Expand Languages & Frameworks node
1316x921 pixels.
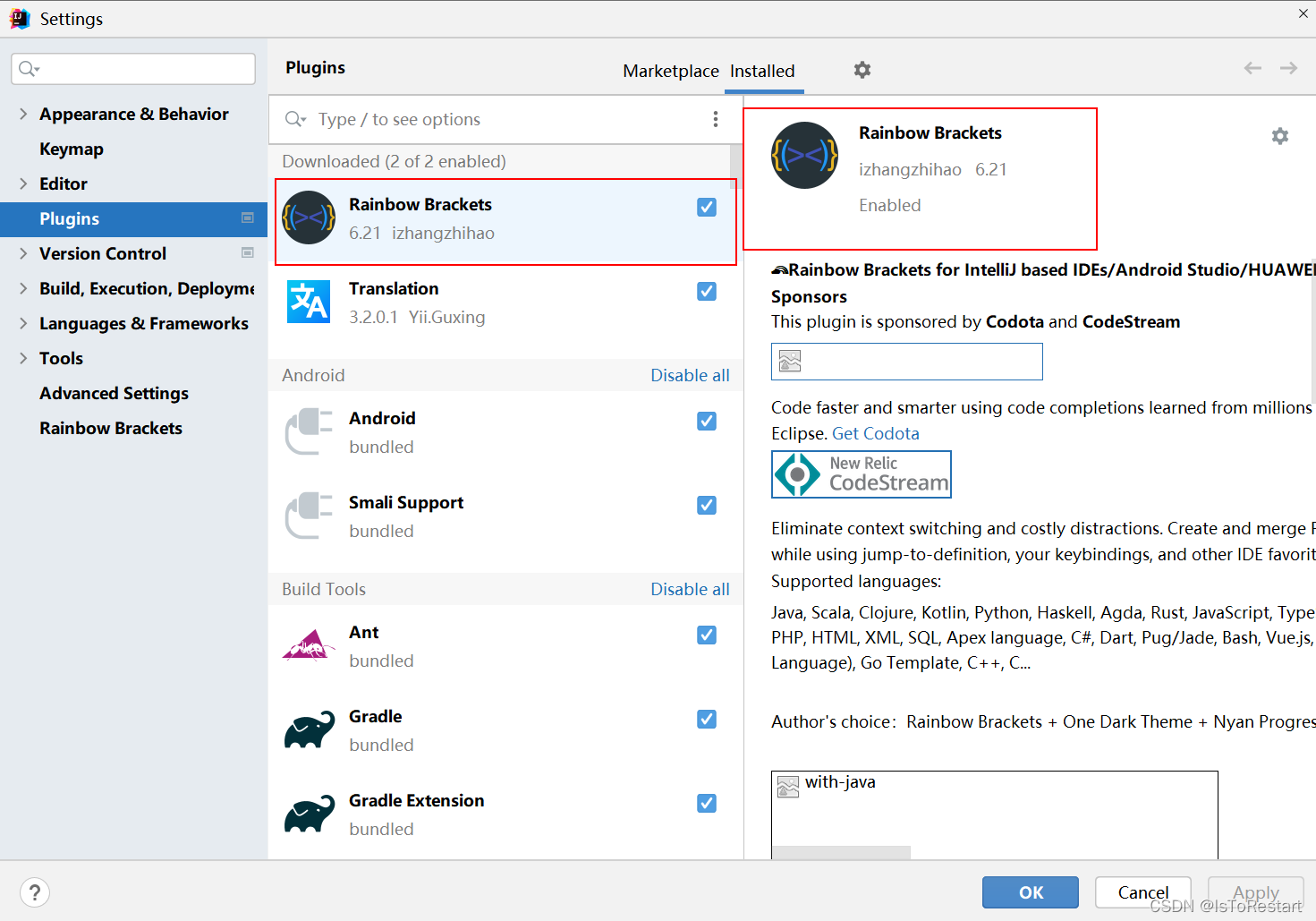click(23, 323)
